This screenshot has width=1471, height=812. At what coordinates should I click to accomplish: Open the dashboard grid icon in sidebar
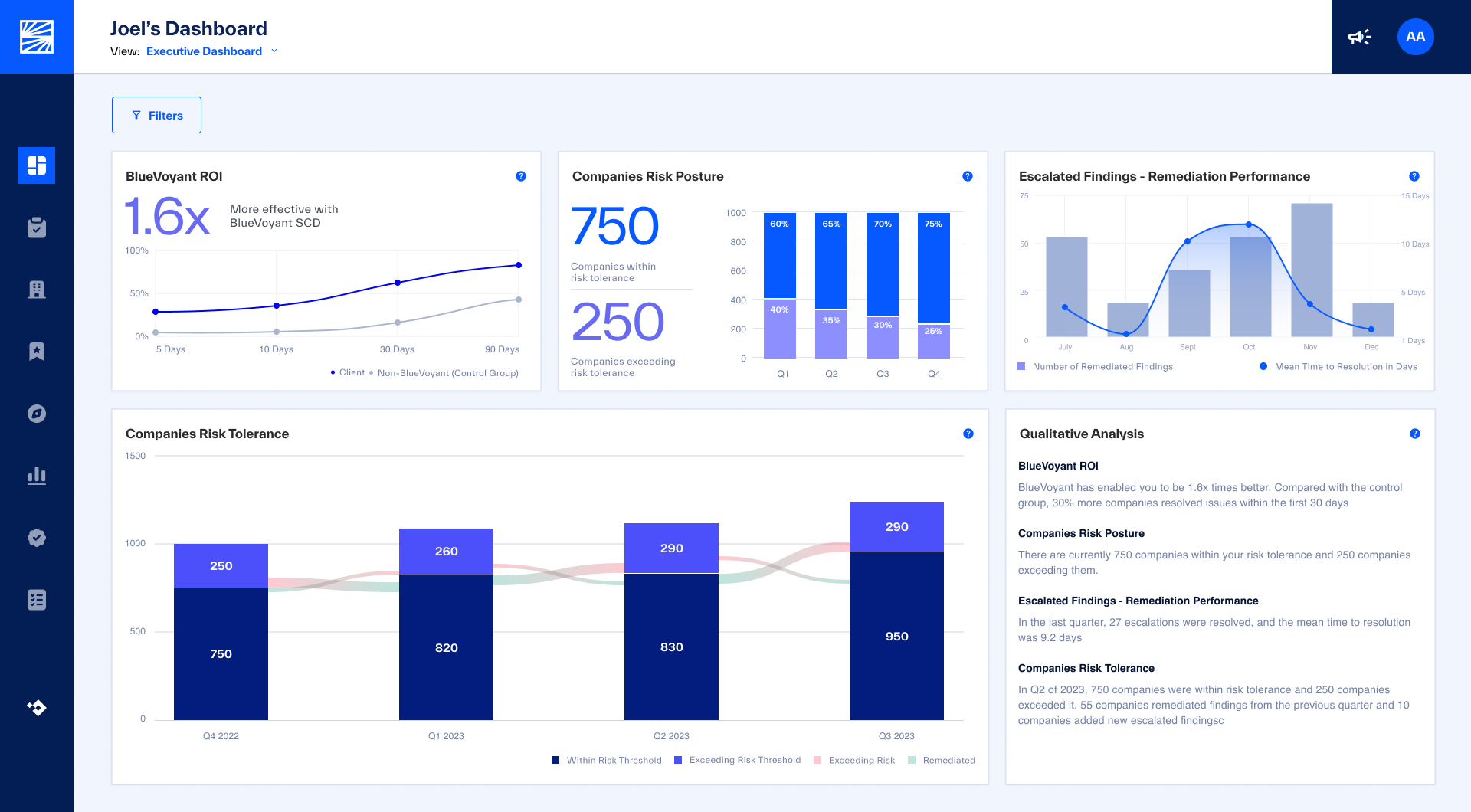37,165
